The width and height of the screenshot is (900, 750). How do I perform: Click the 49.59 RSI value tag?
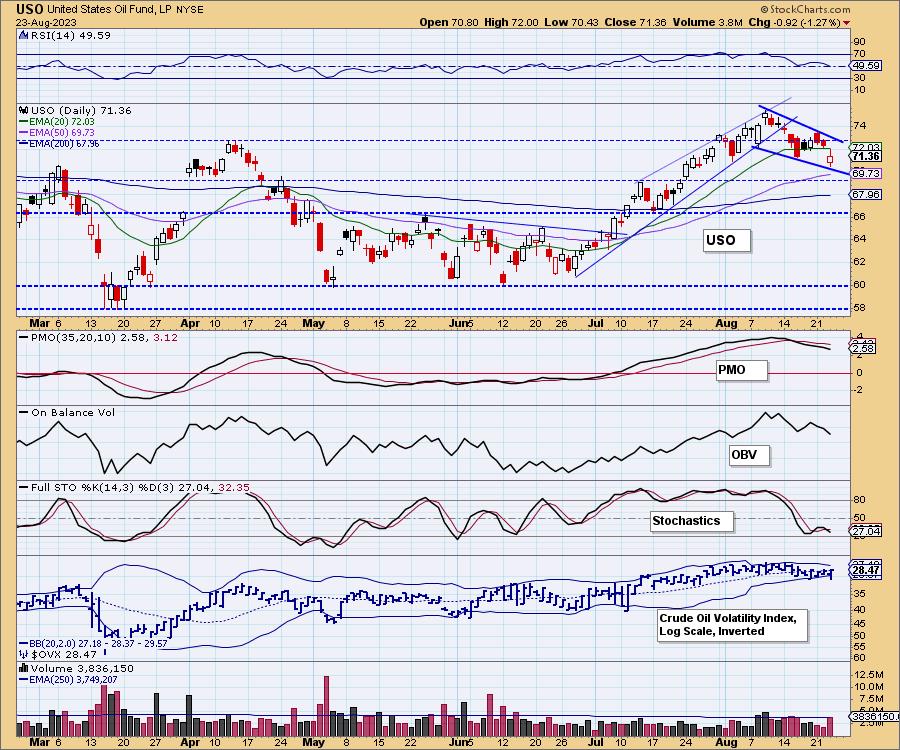coord(866,65)
